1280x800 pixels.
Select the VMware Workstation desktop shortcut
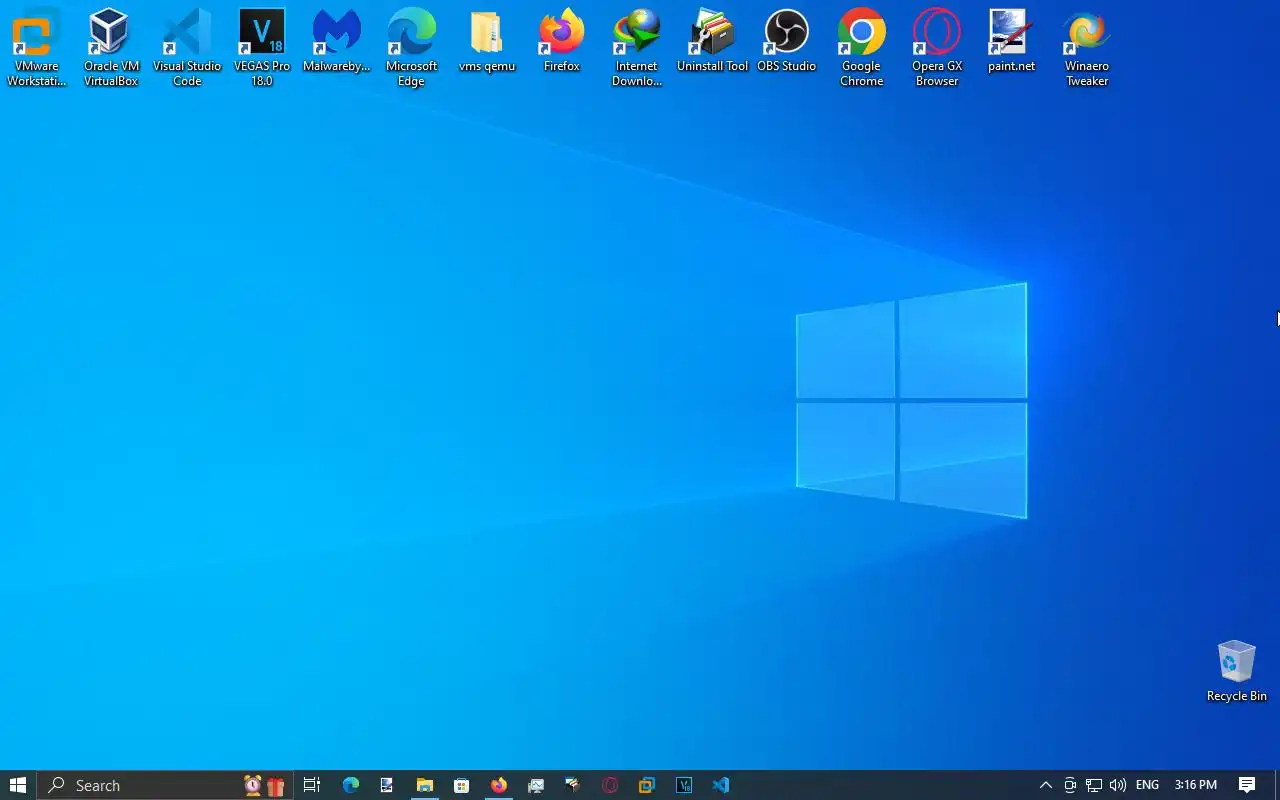(37, 48)
